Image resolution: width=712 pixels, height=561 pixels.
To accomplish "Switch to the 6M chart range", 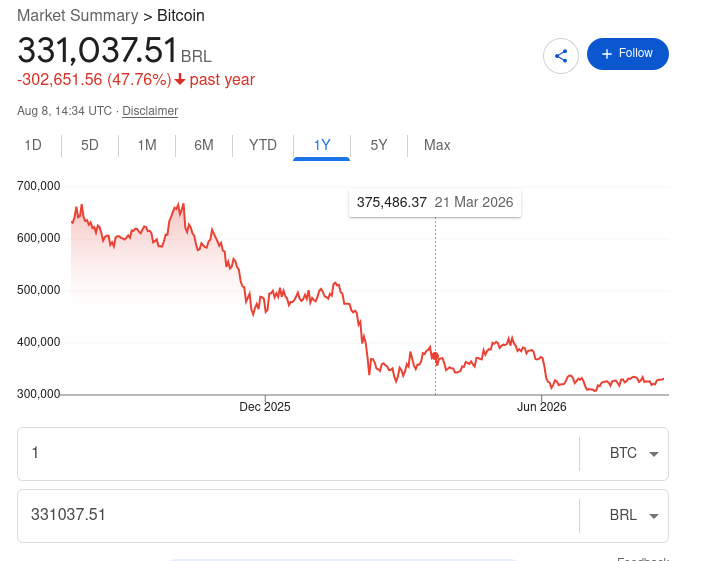I will point(204,145).
